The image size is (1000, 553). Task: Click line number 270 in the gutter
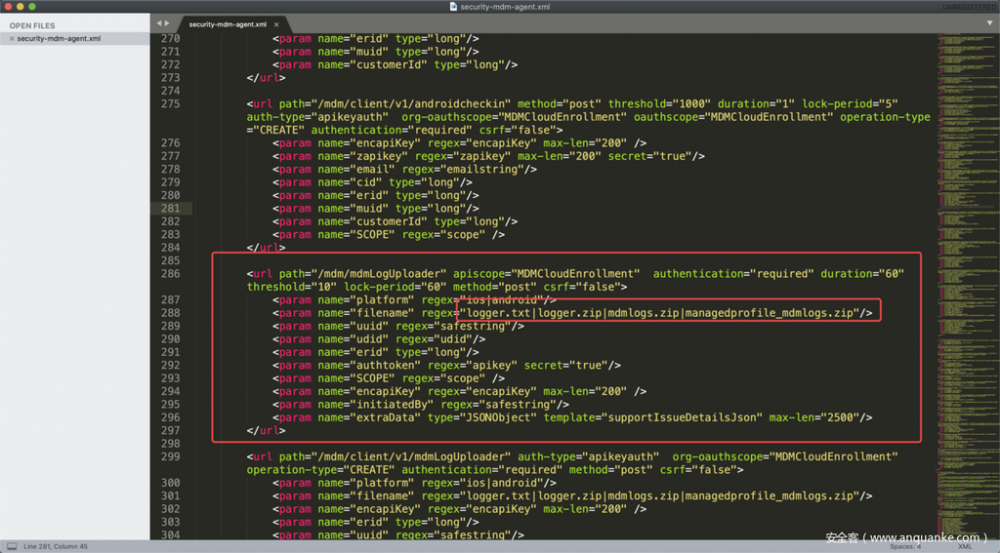[170, 39]
